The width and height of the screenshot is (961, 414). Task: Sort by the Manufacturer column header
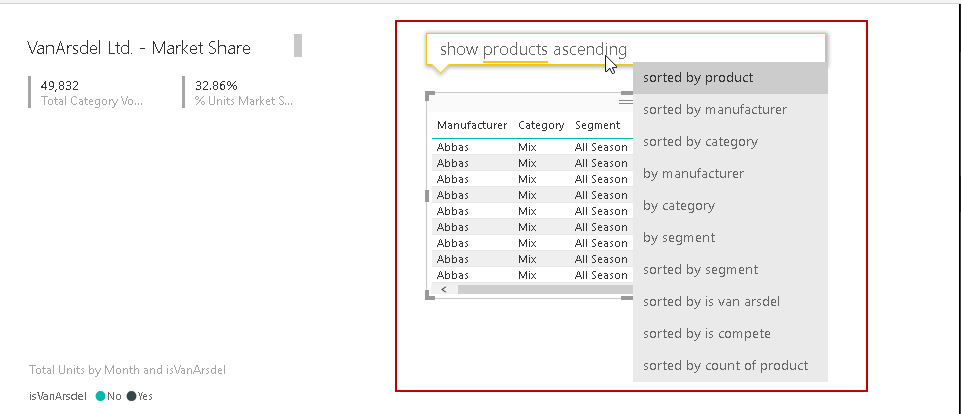[x=472, y=125]
